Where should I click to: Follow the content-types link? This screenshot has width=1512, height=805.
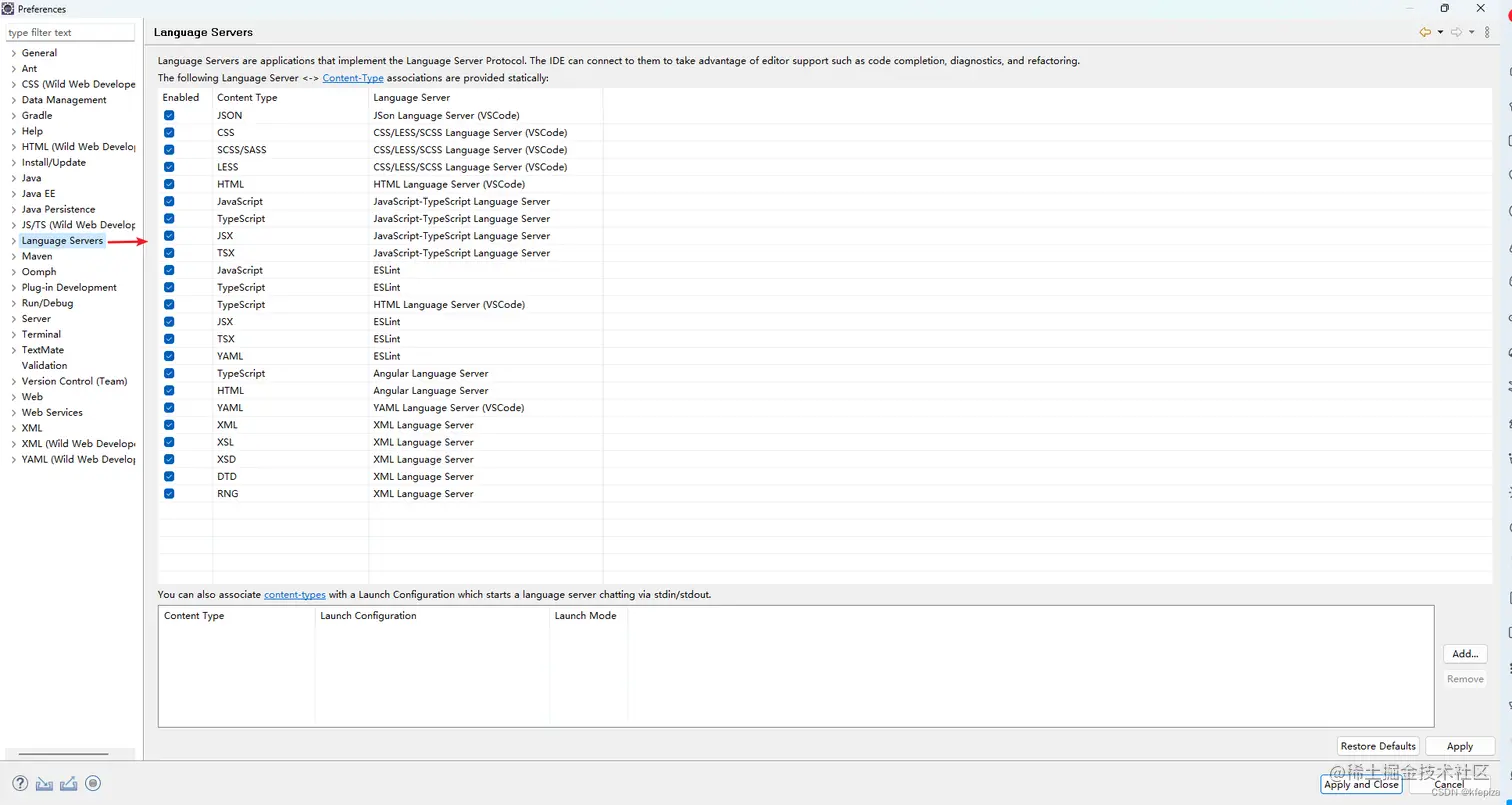pos(295,595)
